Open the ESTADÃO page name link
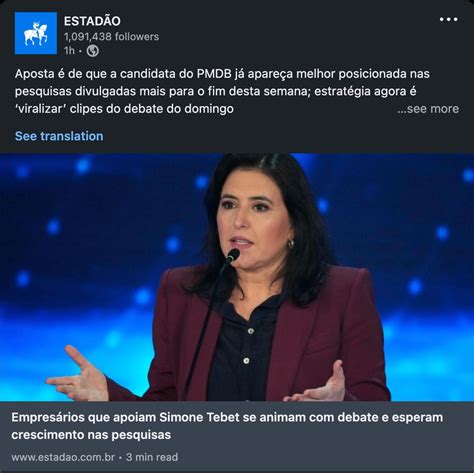This screenshot has width=474, height=473. [92, 21]
